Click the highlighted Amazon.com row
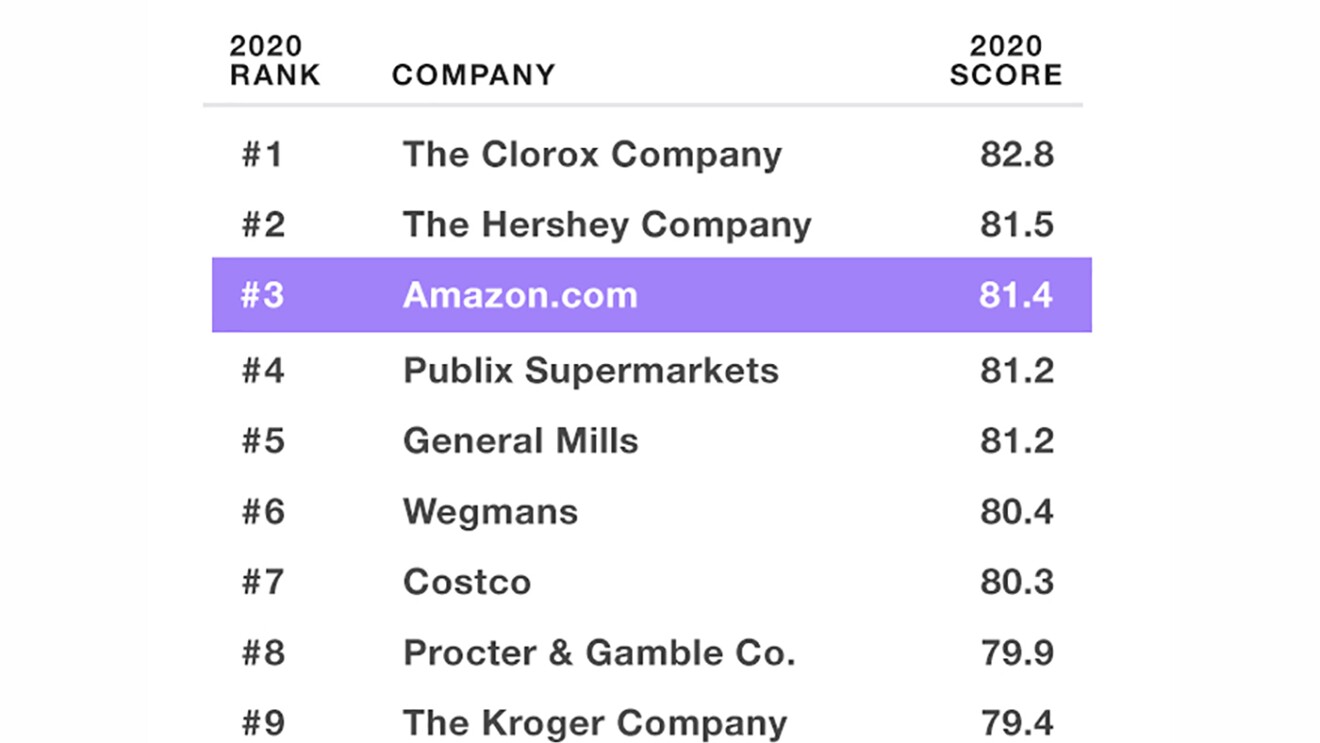Screen dimensions: 1320x743 point(651,295)
